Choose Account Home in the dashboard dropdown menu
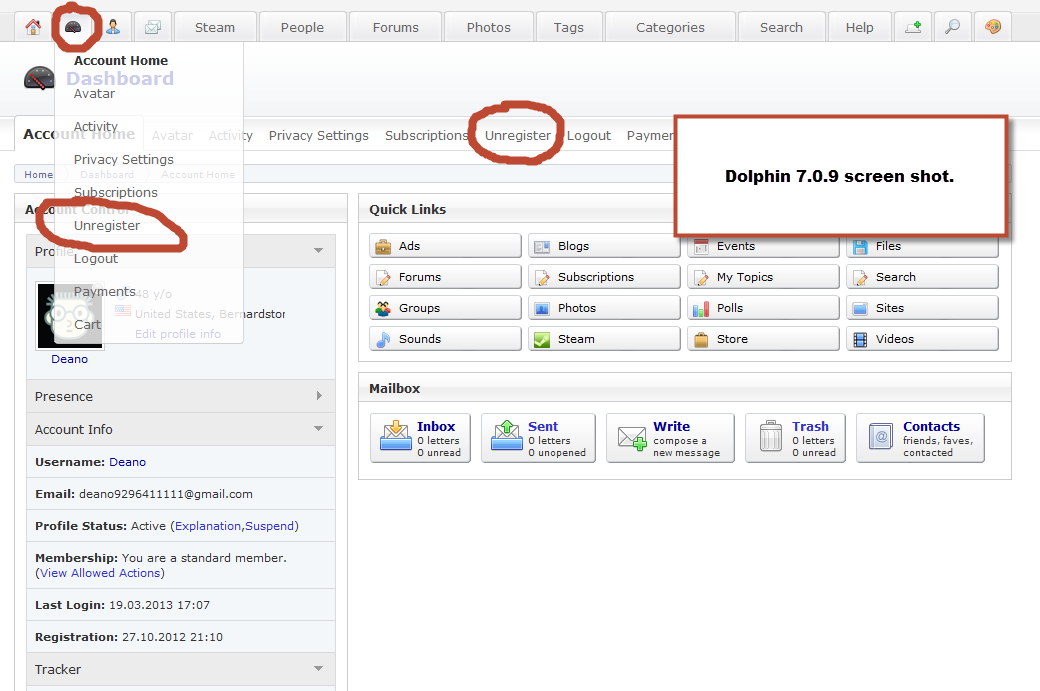 click(x=121, y=60)
